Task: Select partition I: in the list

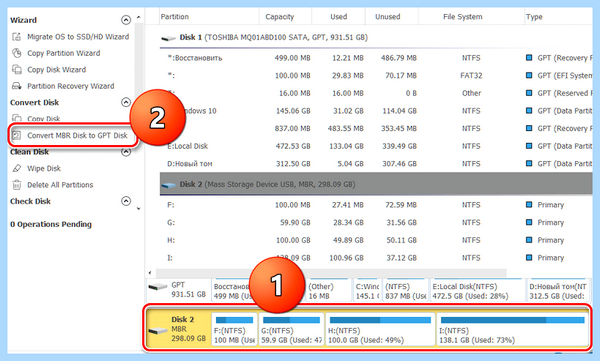Action: [x=376, y=258]
